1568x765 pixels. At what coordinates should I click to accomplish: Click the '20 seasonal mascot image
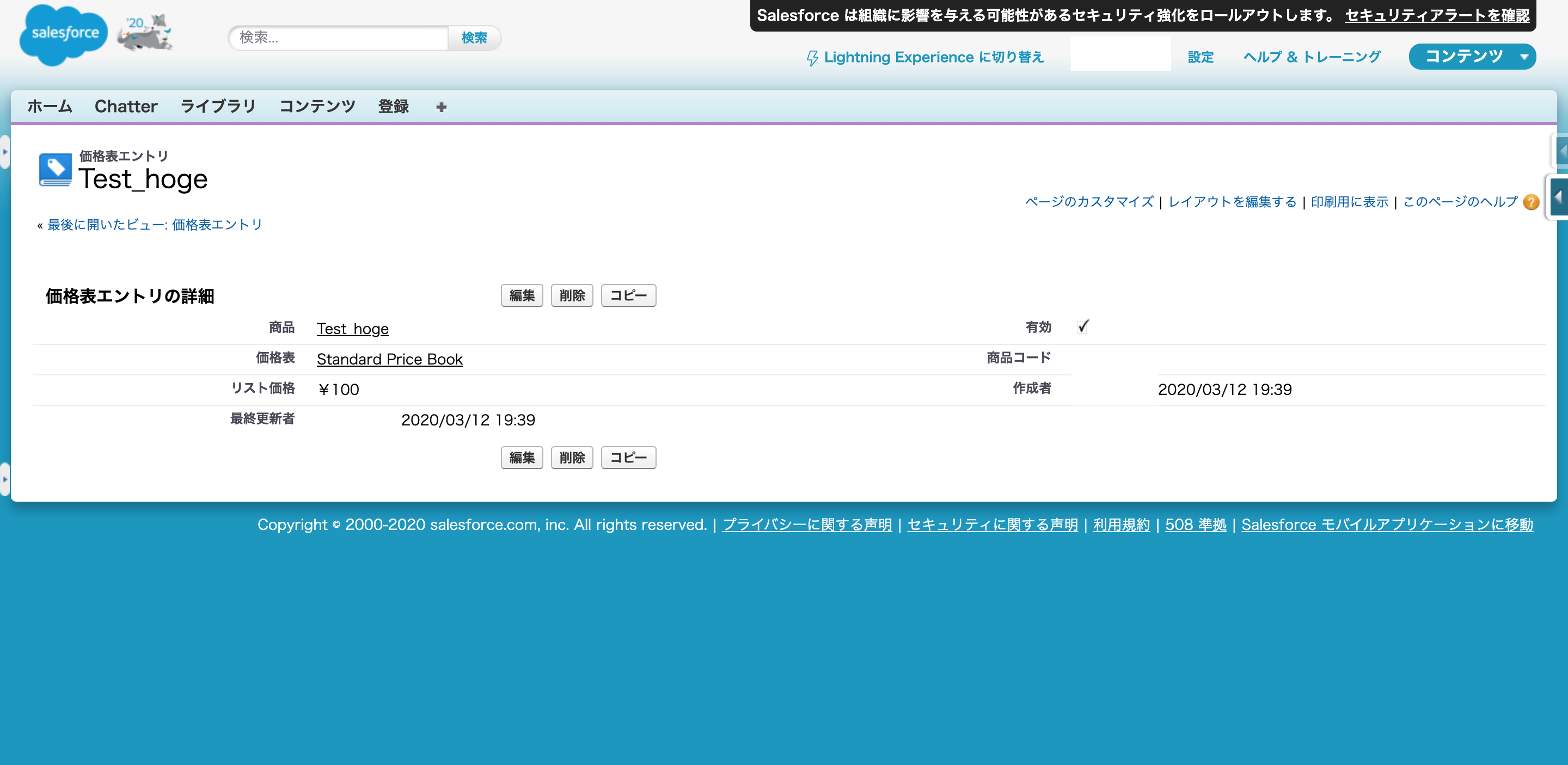pos(146,33)
